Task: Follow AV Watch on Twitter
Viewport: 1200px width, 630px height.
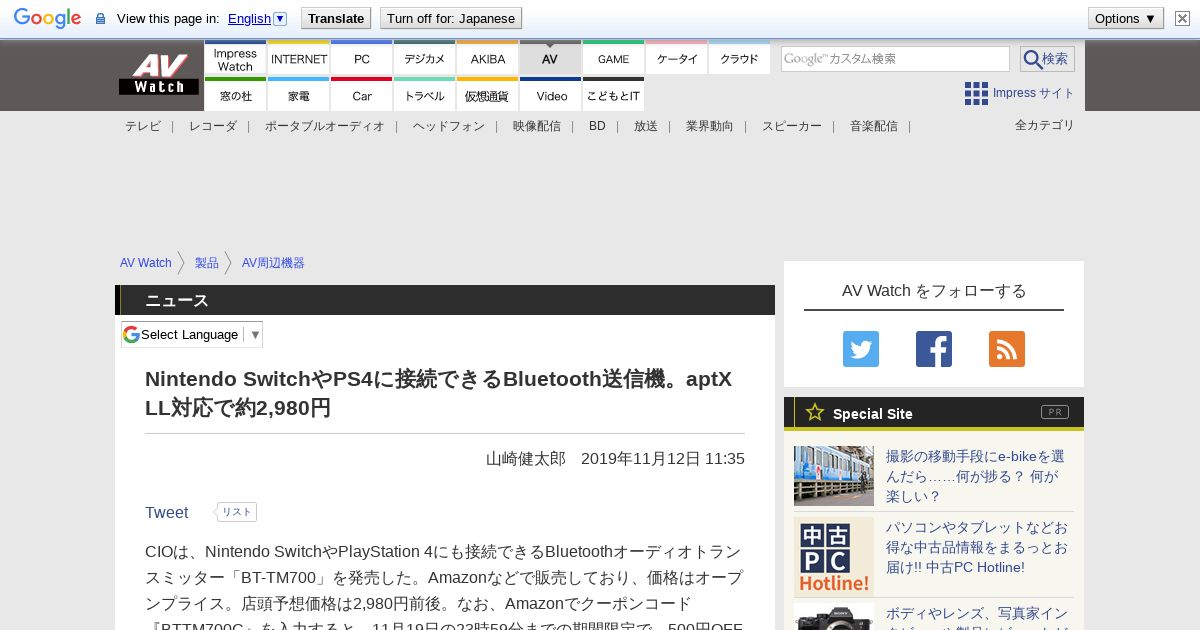Action: click(861, 349)
